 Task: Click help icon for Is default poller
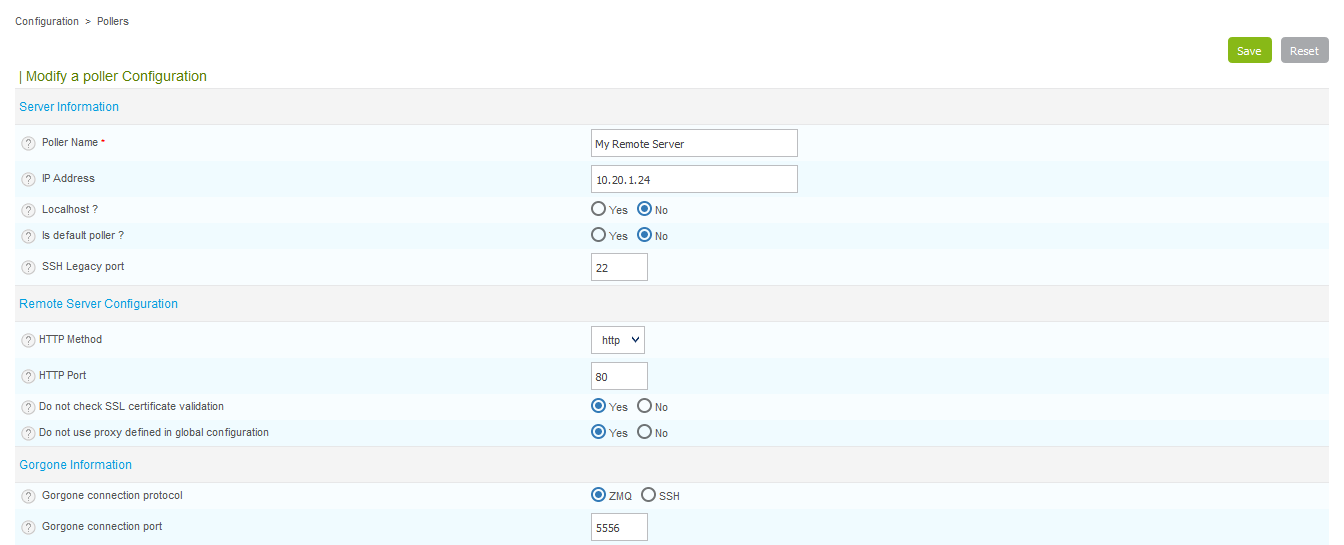point(28,236)
